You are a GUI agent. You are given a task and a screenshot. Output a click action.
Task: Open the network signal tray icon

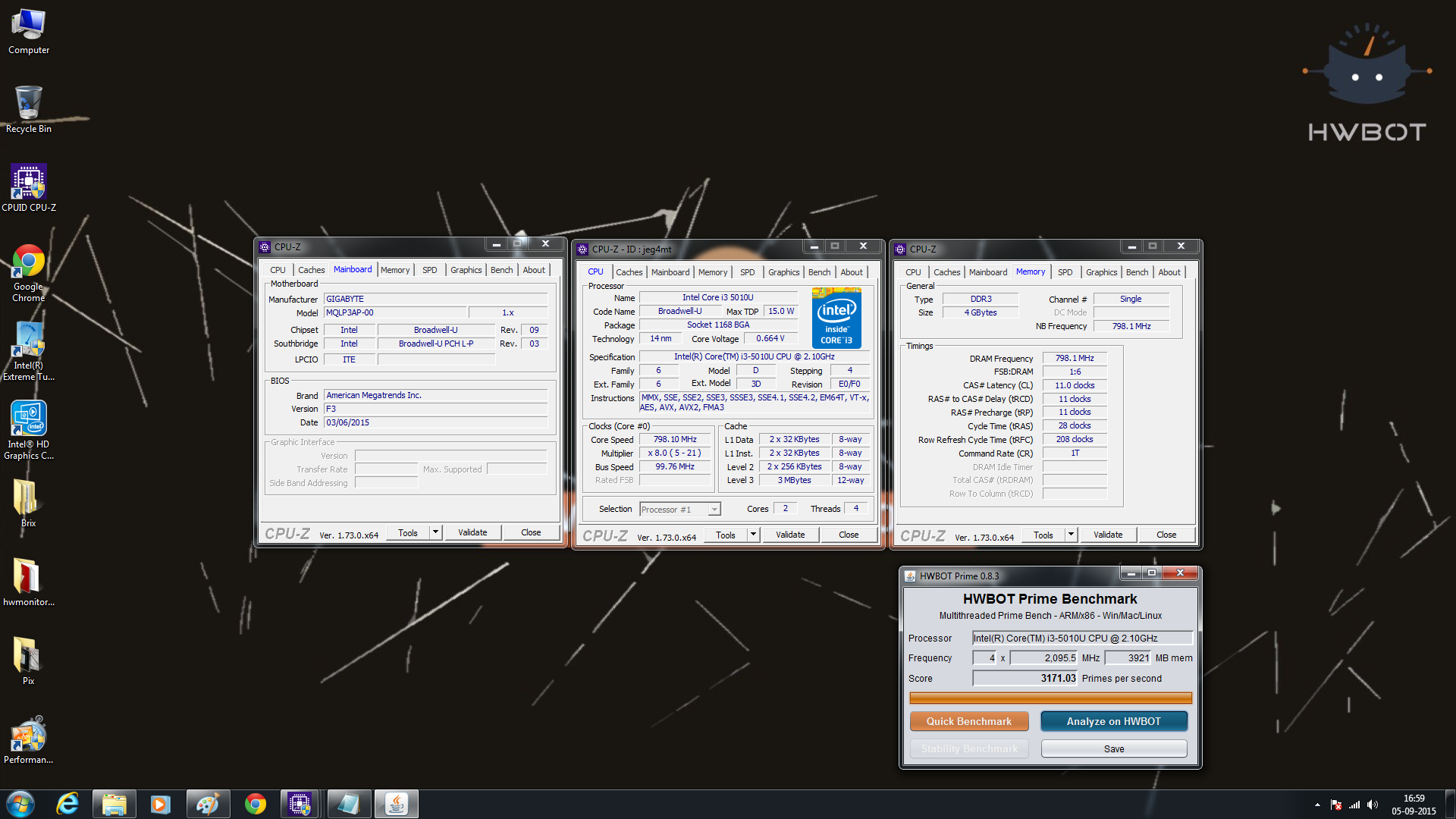1354,805
